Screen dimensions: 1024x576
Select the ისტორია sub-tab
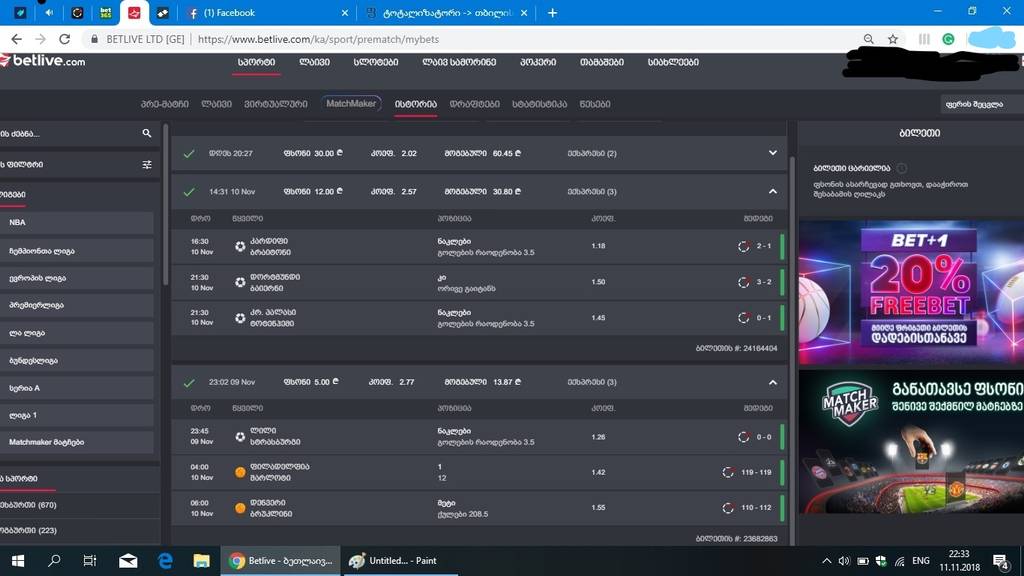coord(415,104)
